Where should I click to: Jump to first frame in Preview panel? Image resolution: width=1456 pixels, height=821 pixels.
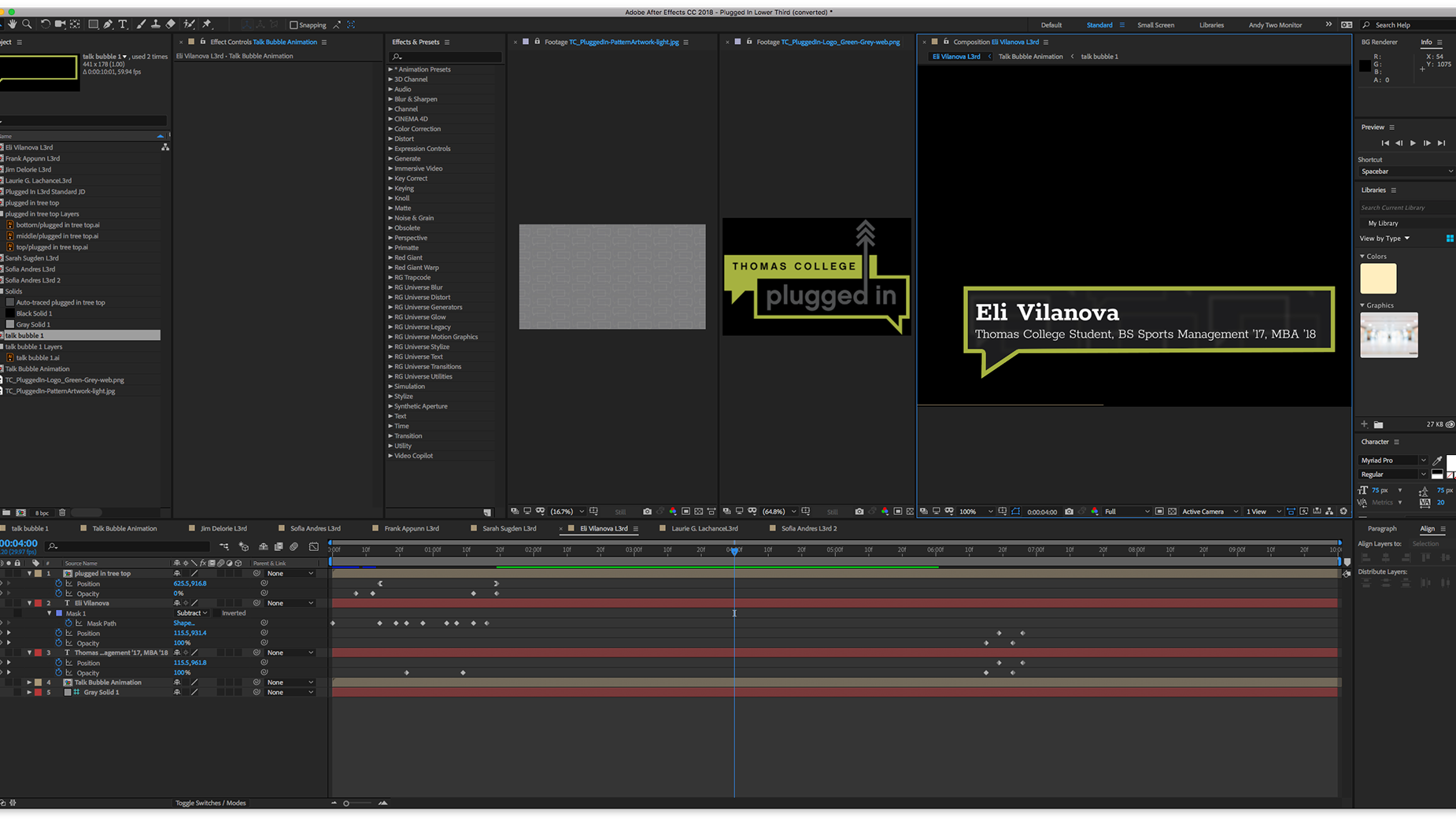point(1385,143)
